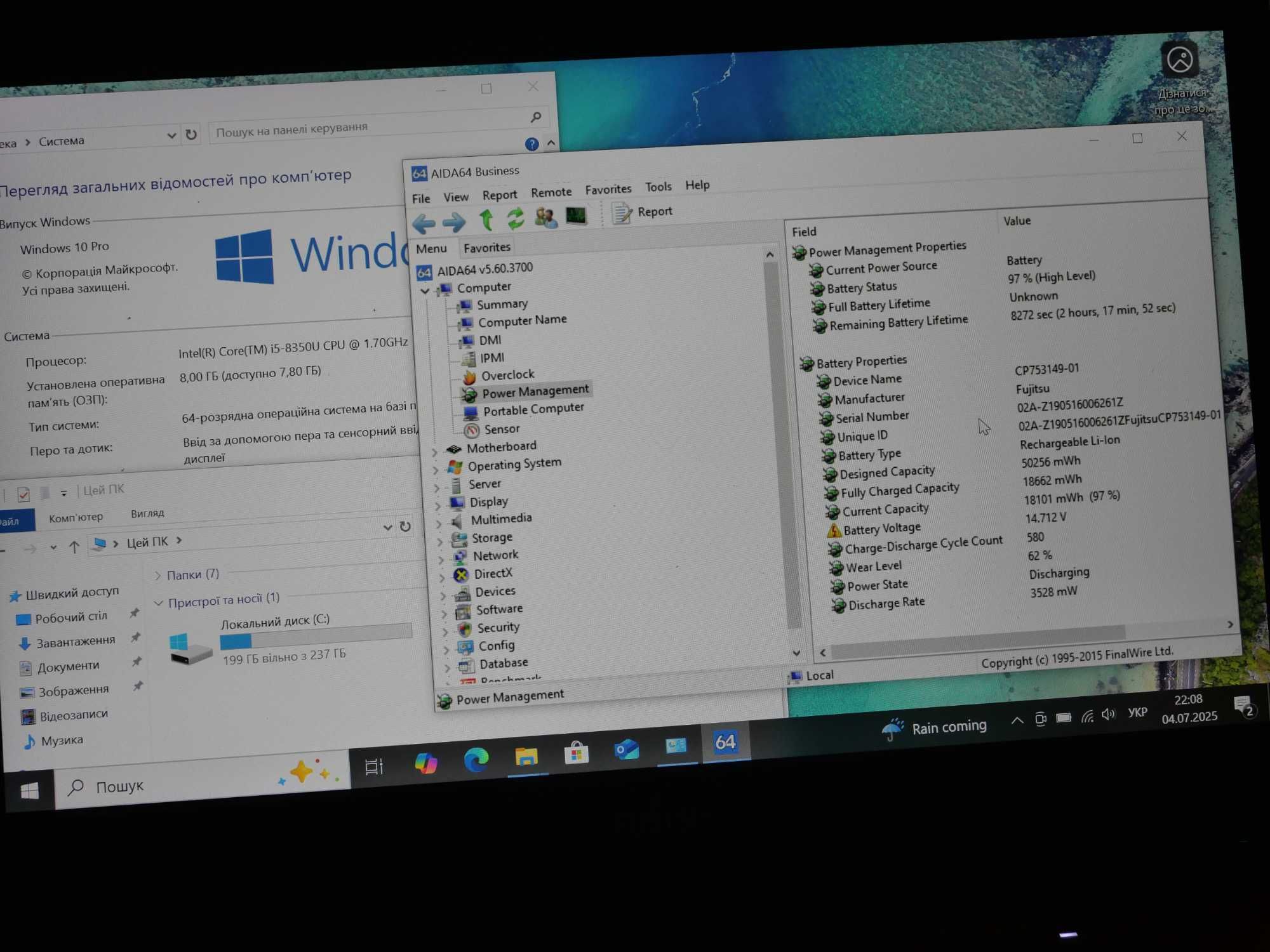Click the Database icon in the tree
This screenshot has height=952, width=1270.
click(x=467, y=665)
